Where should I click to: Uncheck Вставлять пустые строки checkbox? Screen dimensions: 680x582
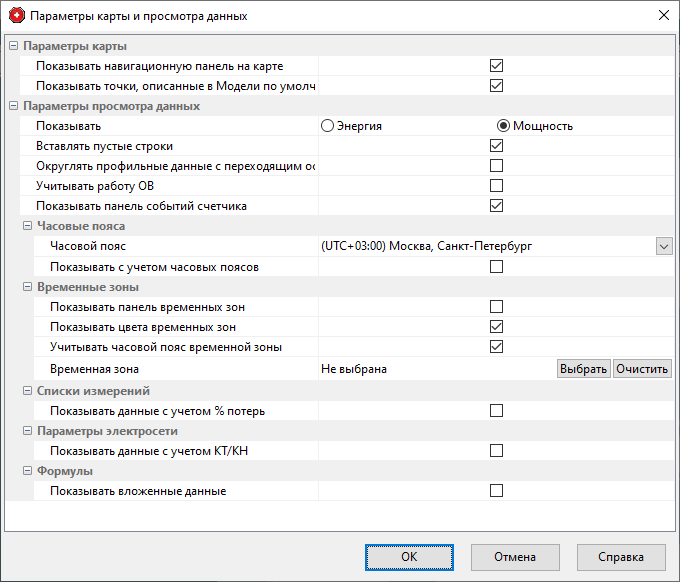point(496,146)
